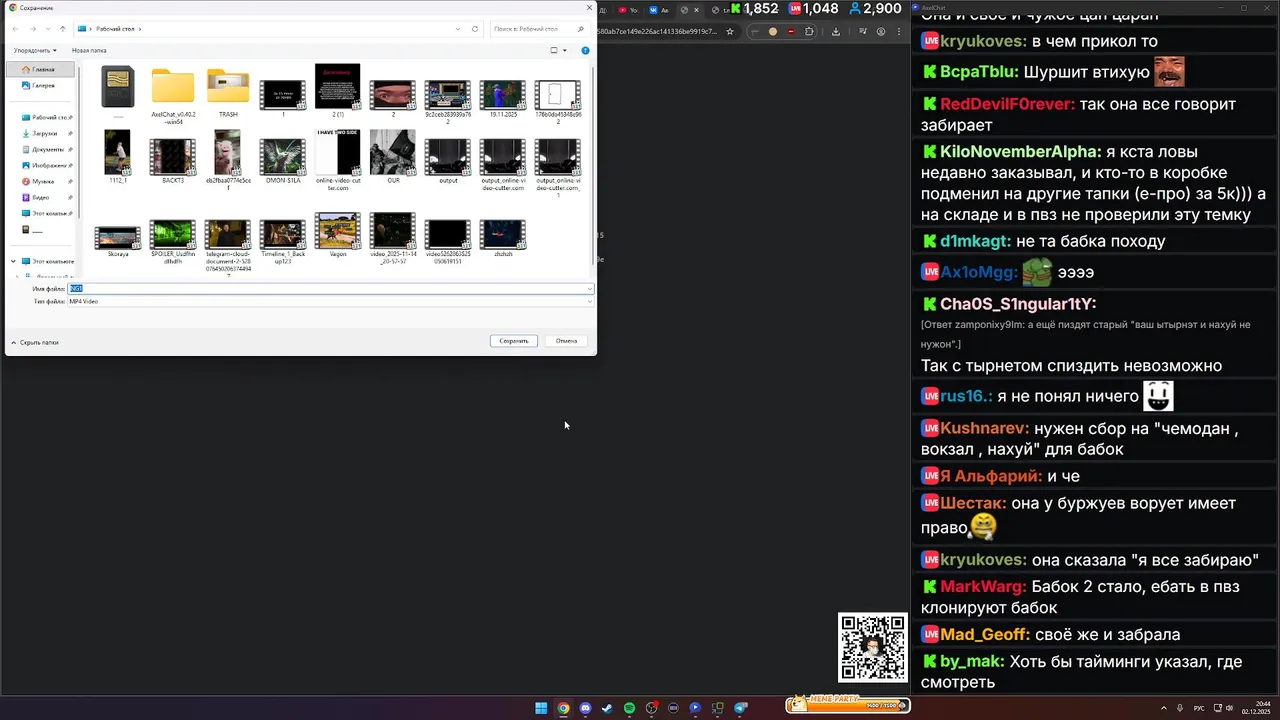Viewport: 1280px width, 720px height.
Task: Click Скрыть папки to hide folders
Action: (x=35, y=342)
